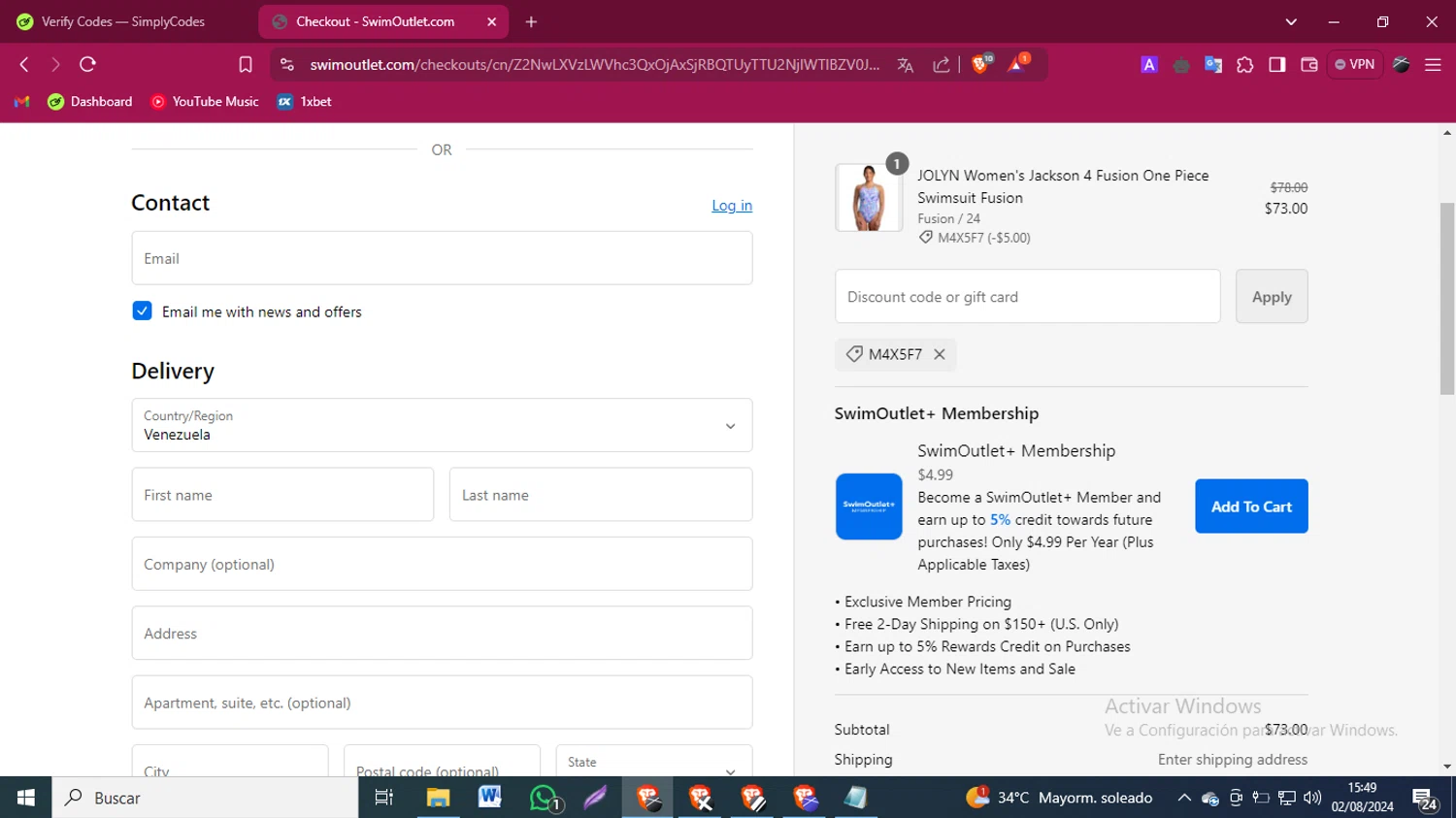This screenshot has height=818, width=1456.
Task: Click the Company (optional) field
Action: [x=442, y=564]
